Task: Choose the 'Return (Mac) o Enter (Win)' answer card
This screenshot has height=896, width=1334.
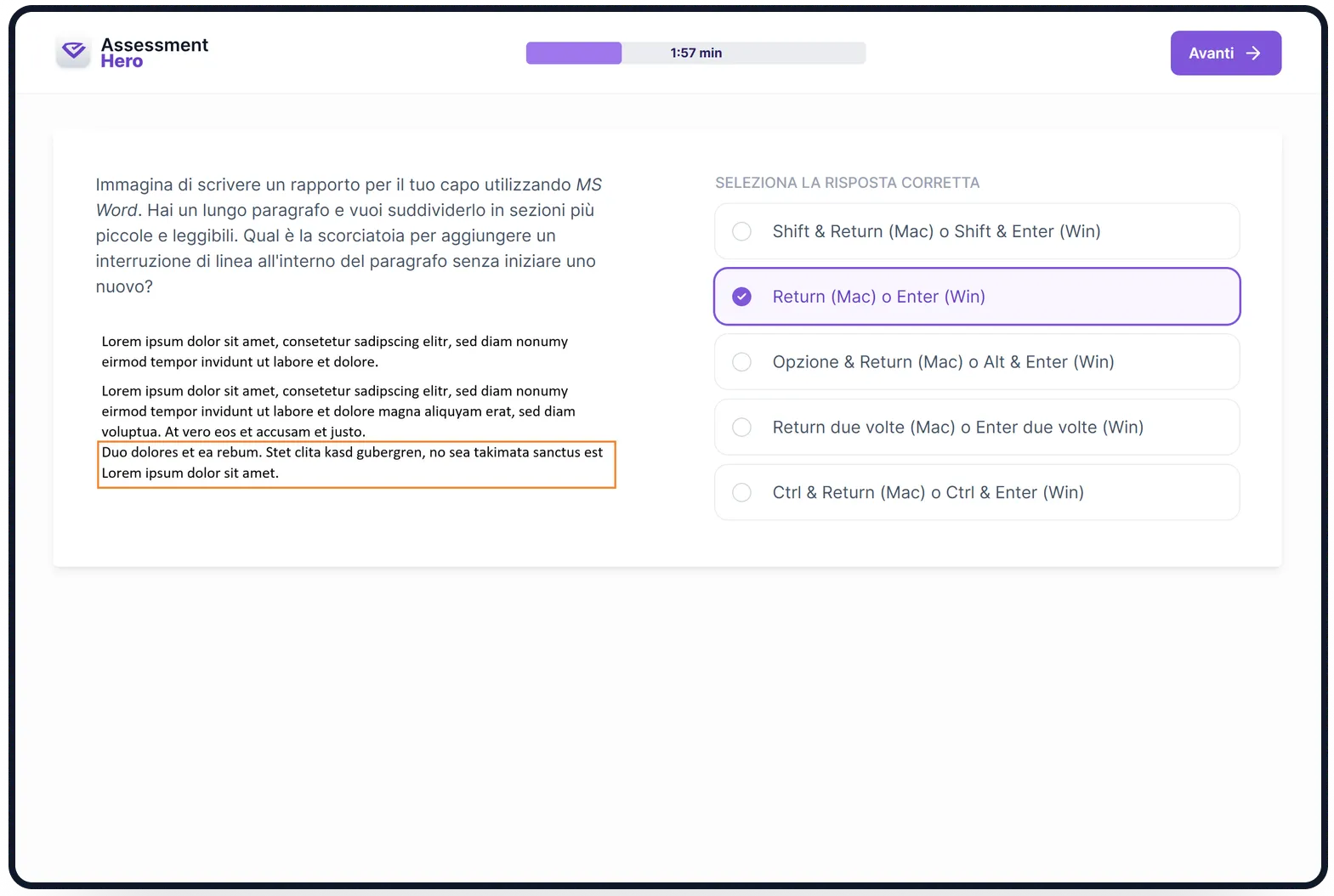Action: [977, 297]
